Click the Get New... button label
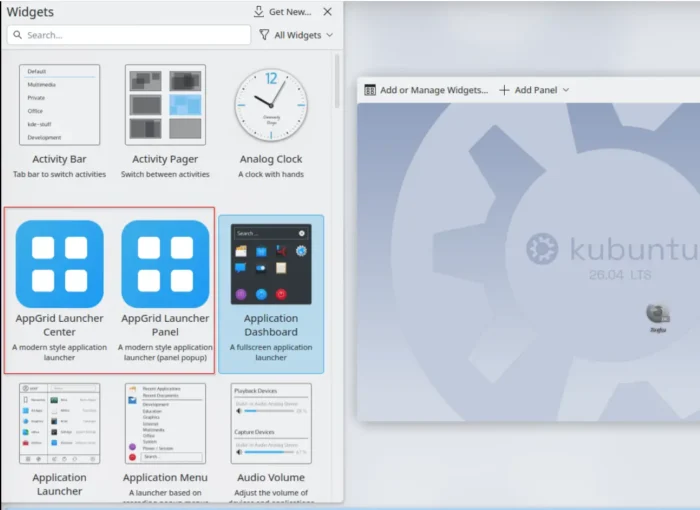Viewport: 700px width, 510px height. pos(290,12)
